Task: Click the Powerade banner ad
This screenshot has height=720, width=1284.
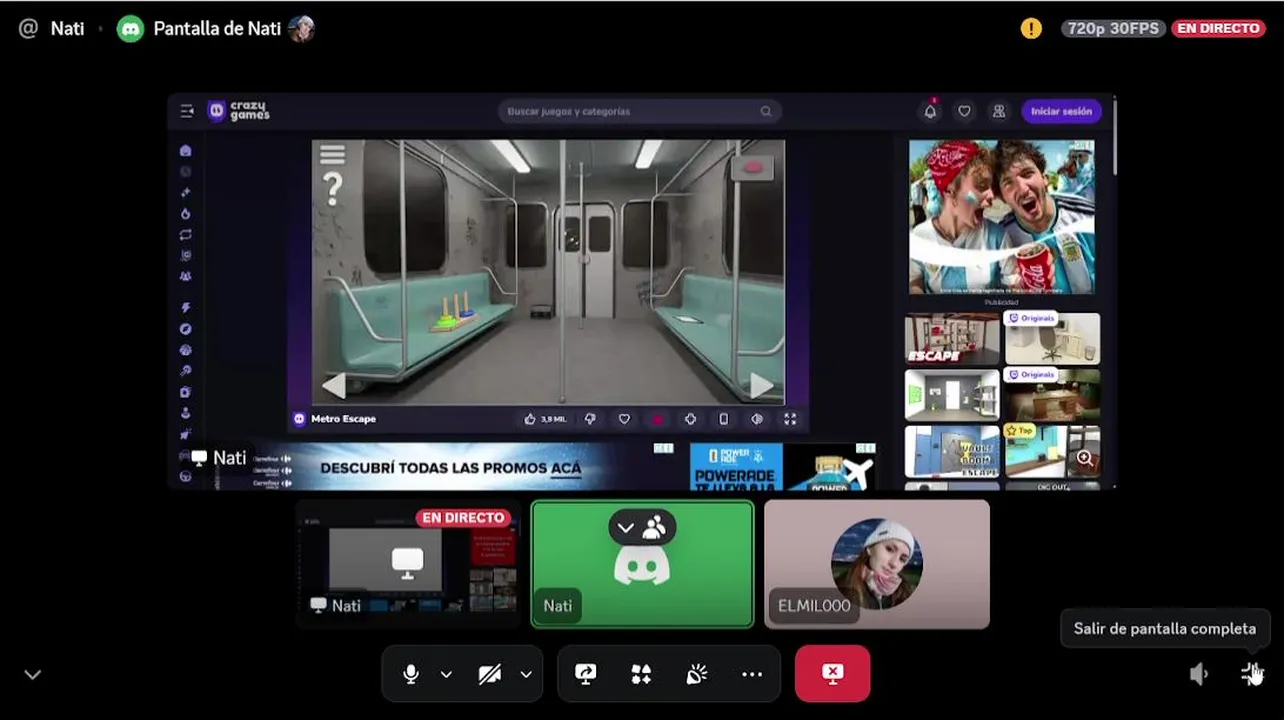Action: [x=783, y=467]
